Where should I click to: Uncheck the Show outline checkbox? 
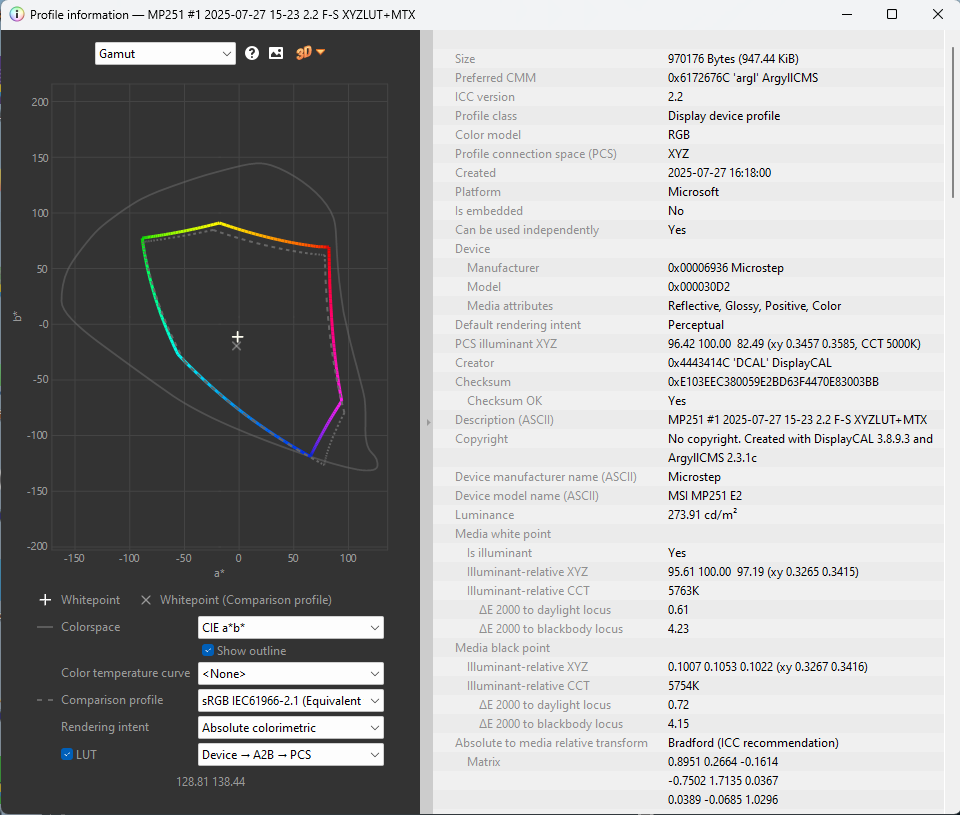208,651
